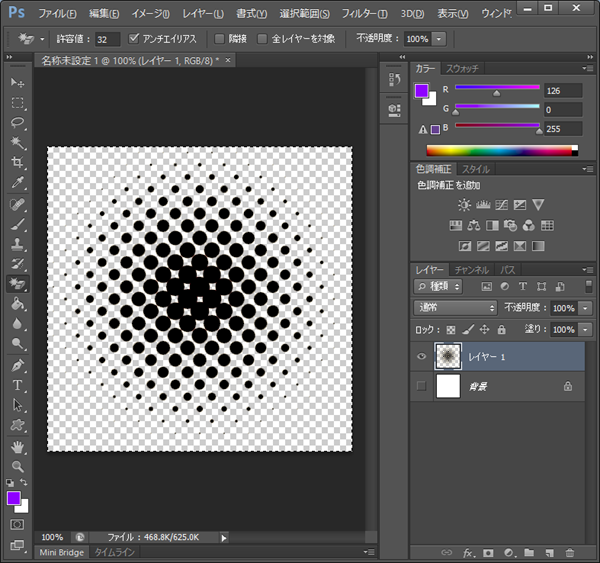
Task: Toggle the アンチエイリアス checkbox
Action: pos(135,39)
